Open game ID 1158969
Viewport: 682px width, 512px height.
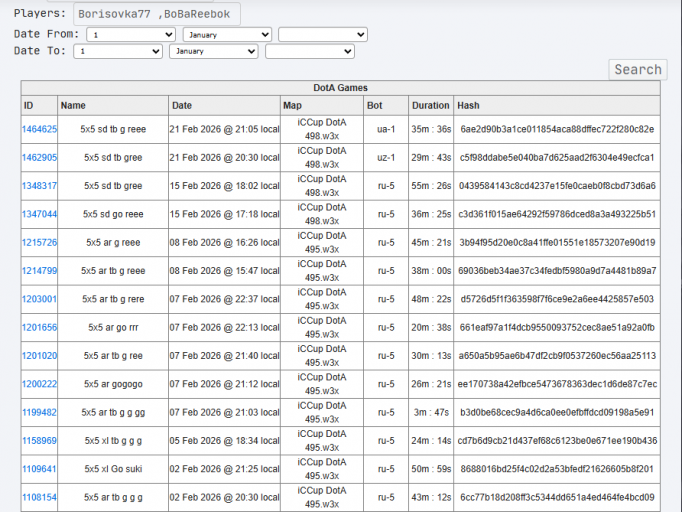point(39,440)
